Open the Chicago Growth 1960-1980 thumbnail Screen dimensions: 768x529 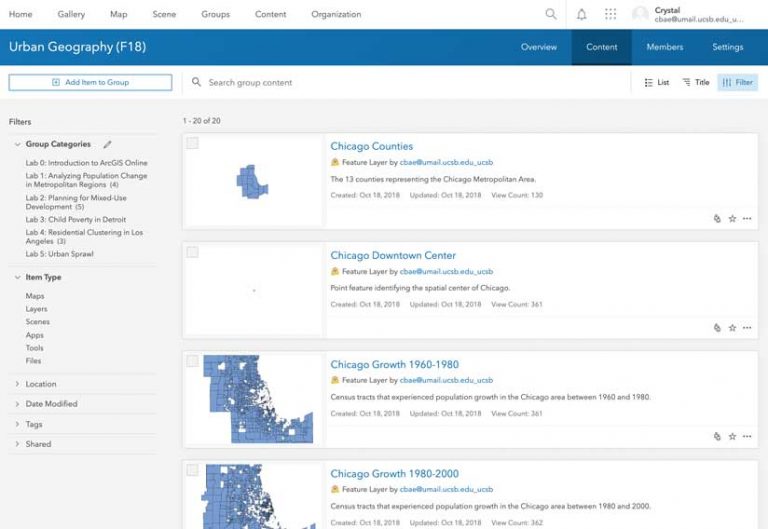click(253, 399)
